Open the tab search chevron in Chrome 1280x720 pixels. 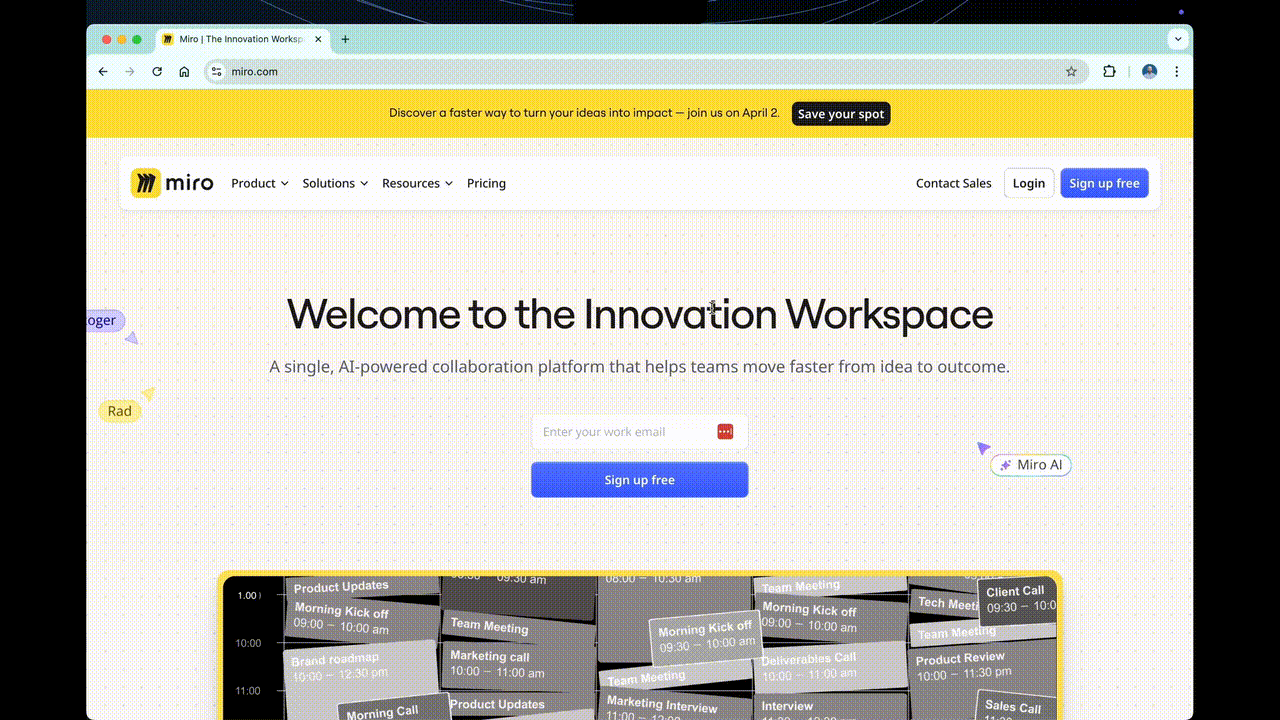pos(1178,39)
